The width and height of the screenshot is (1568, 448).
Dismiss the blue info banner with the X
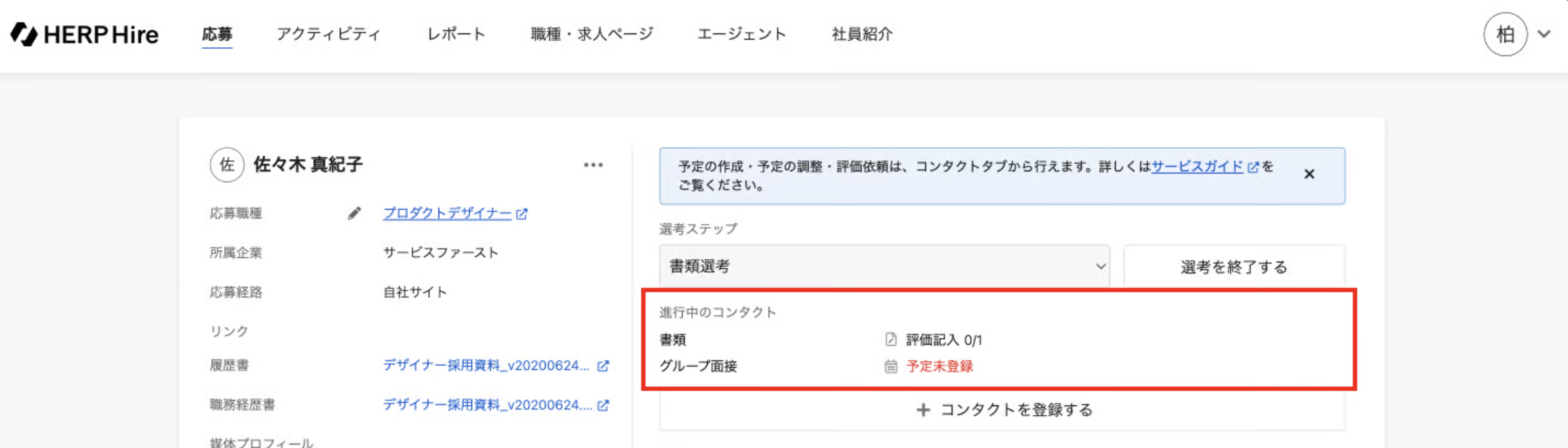pos(1310,174)
